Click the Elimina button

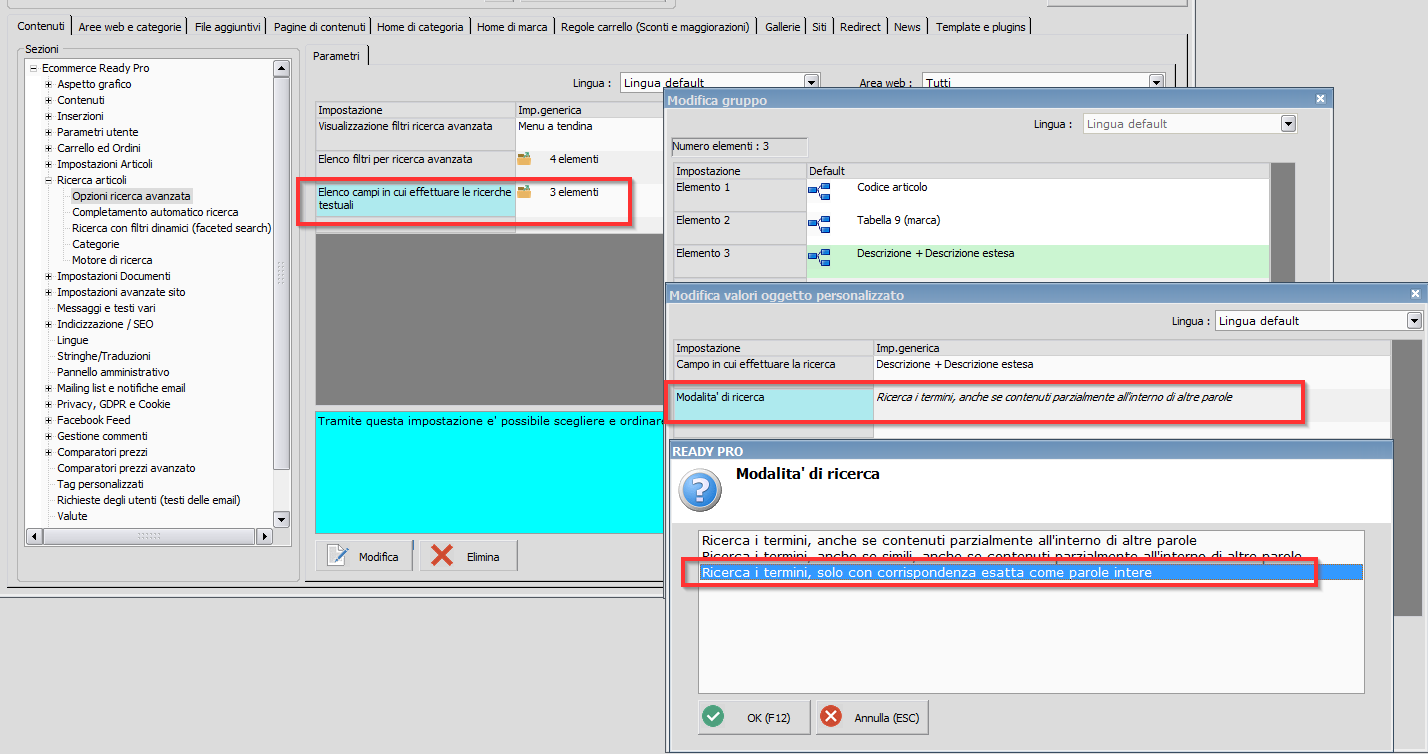[468, 556]
